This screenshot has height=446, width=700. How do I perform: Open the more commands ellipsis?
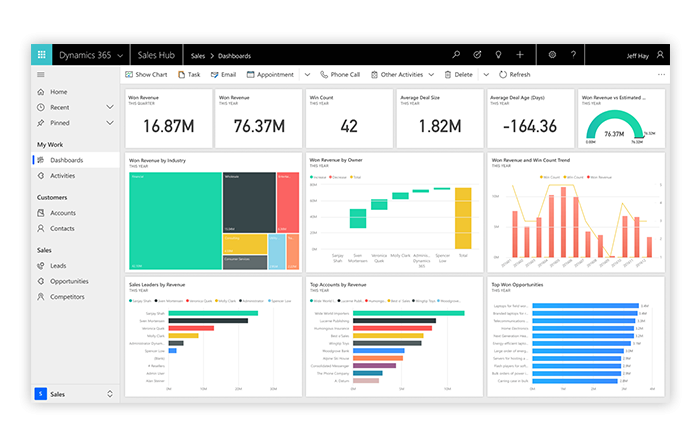coord(661,75)
